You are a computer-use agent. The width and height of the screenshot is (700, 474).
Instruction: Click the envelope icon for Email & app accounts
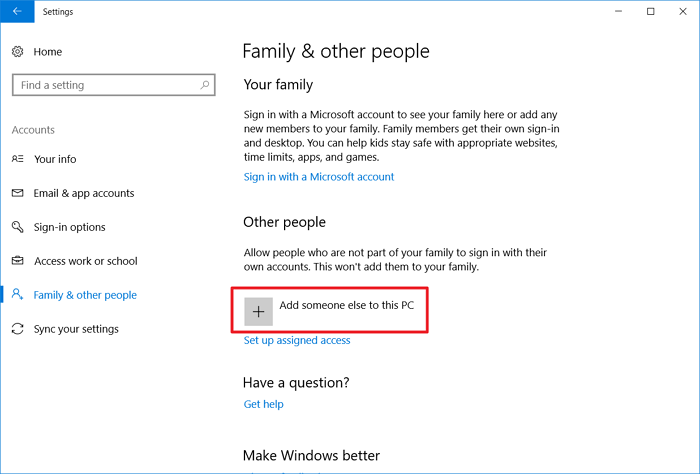click(18, 193)
